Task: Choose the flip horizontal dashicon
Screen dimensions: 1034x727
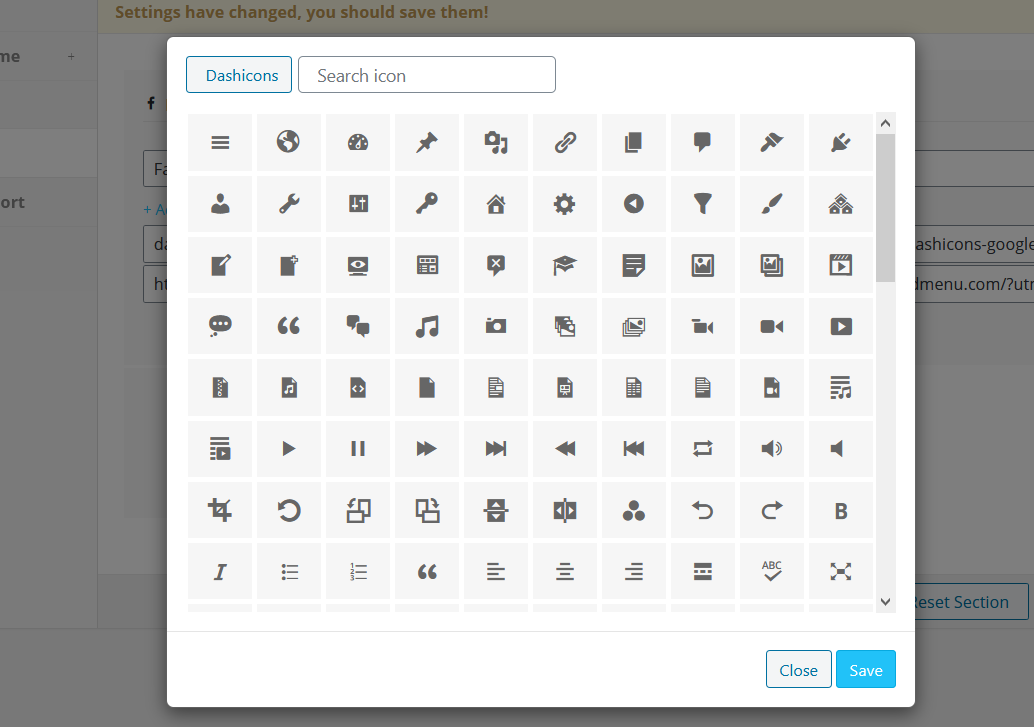Action: (564, 510)
